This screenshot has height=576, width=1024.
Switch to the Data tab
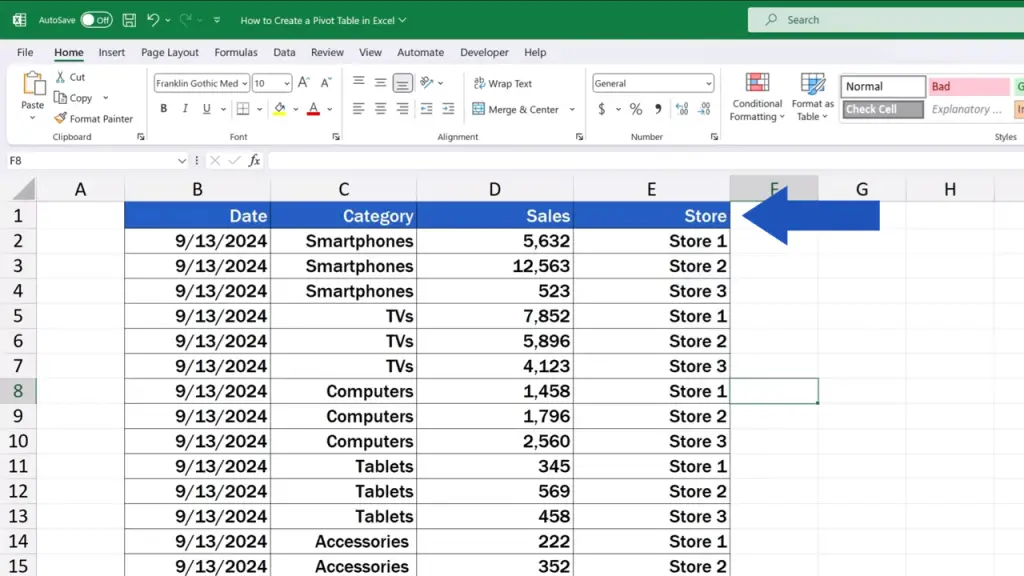pyautogui.click(x=284, y=52)
